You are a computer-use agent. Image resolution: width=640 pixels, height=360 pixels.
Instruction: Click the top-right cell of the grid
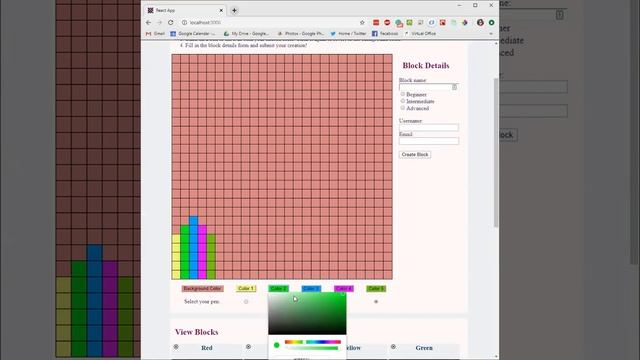coord(388,59)
